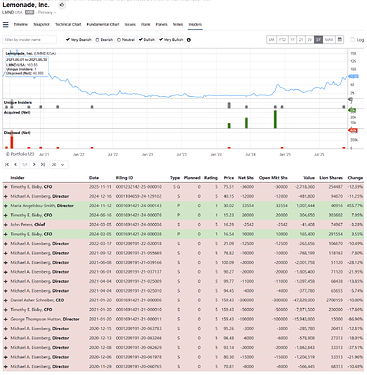Sort table by the Net Shs header
Image resolution: width=367 pixels, height=375 pixels.
click(246, 178)
